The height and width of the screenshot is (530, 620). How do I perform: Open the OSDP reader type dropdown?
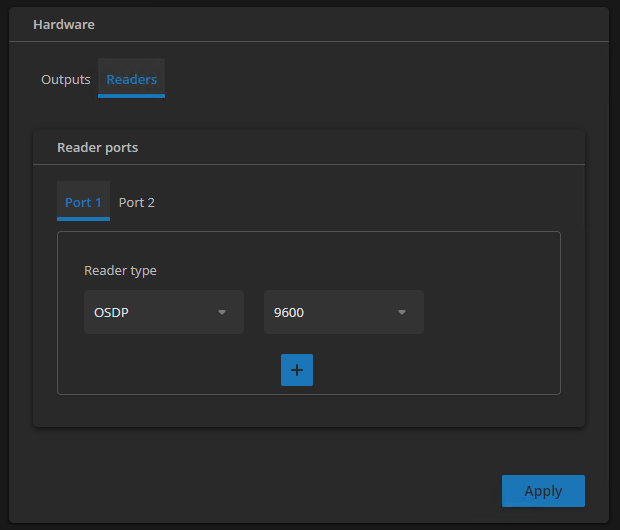tap(164, 312)
